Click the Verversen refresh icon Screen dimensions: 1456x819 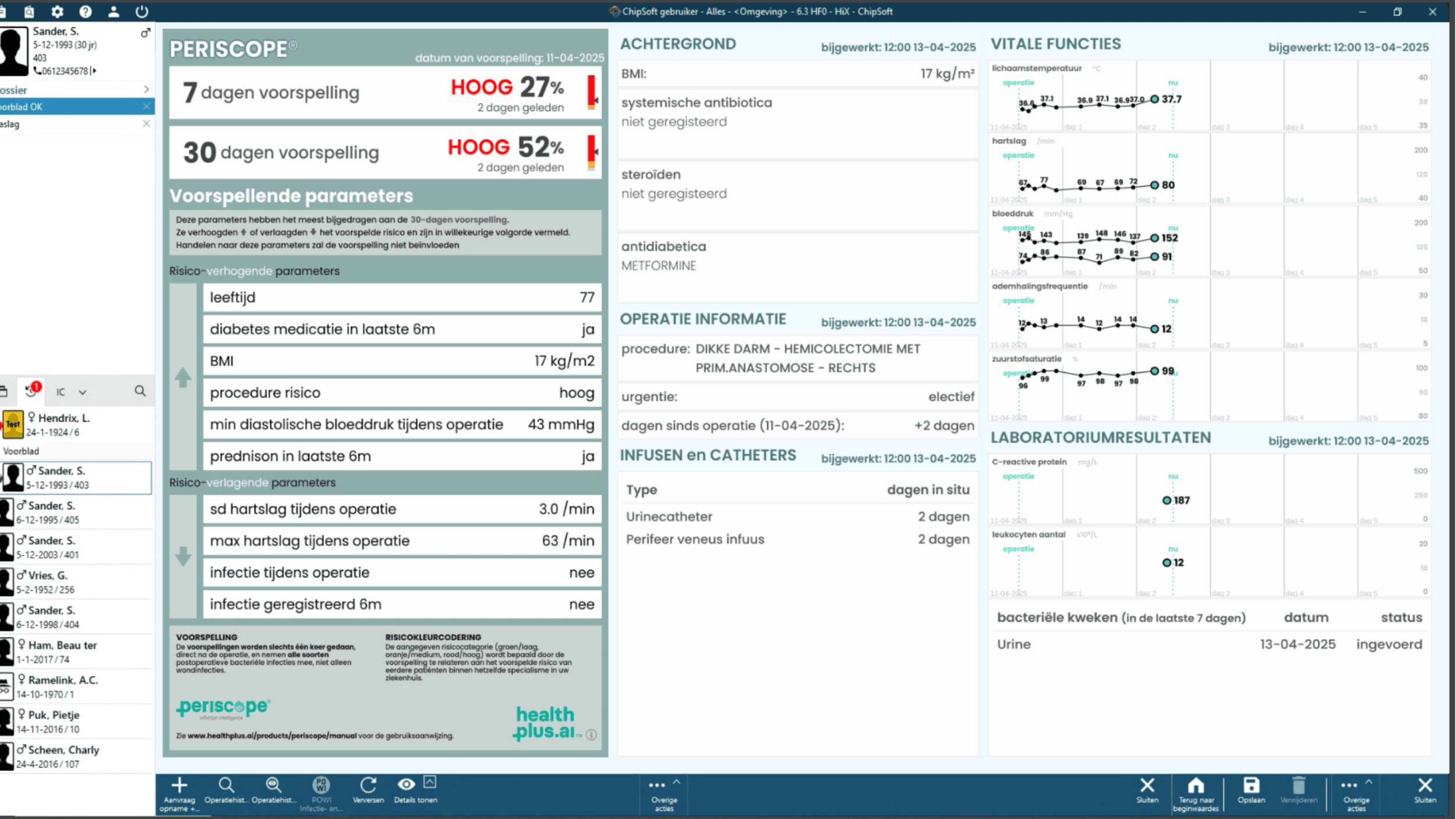368,786
